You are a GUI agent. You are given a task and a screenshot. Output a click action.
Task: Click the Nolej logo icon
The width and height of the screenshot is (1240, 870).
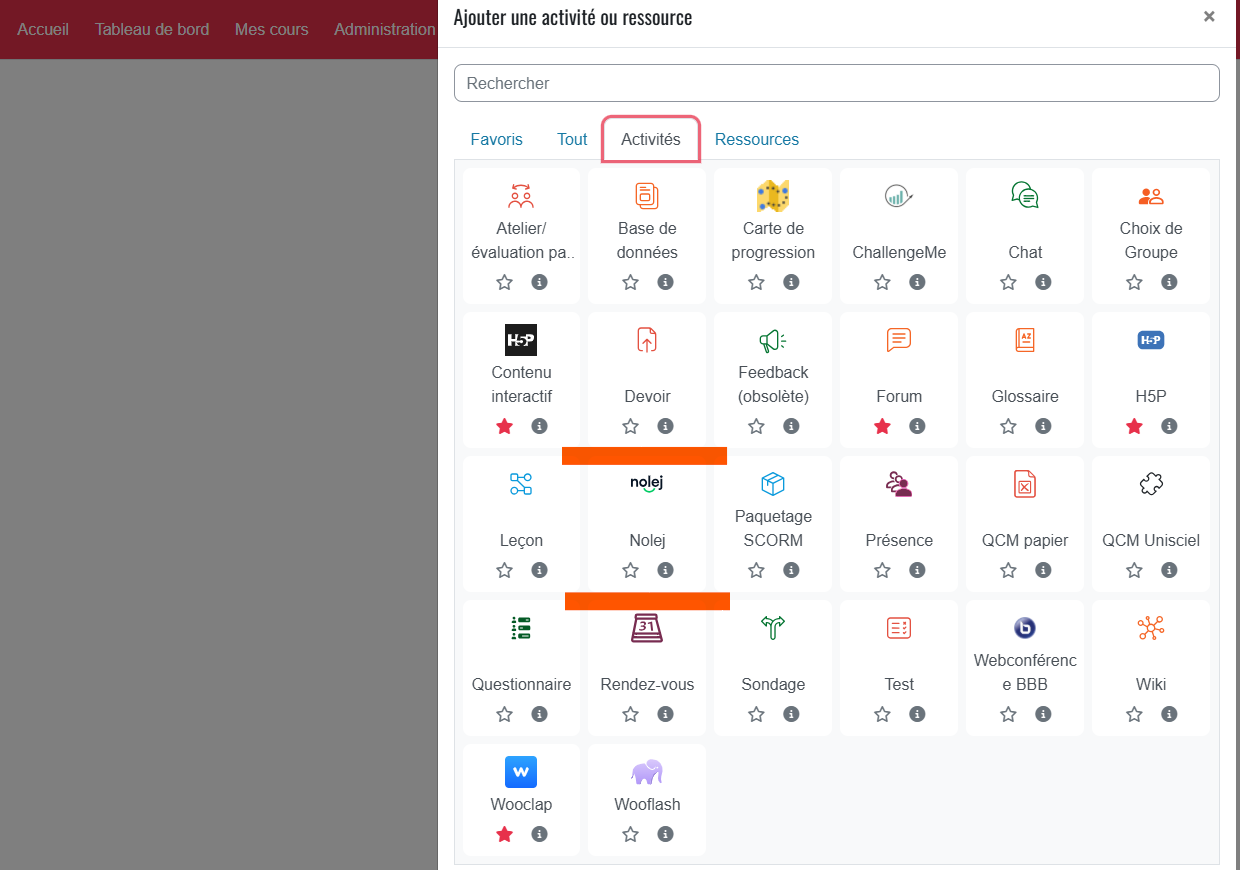click(647, 484)
